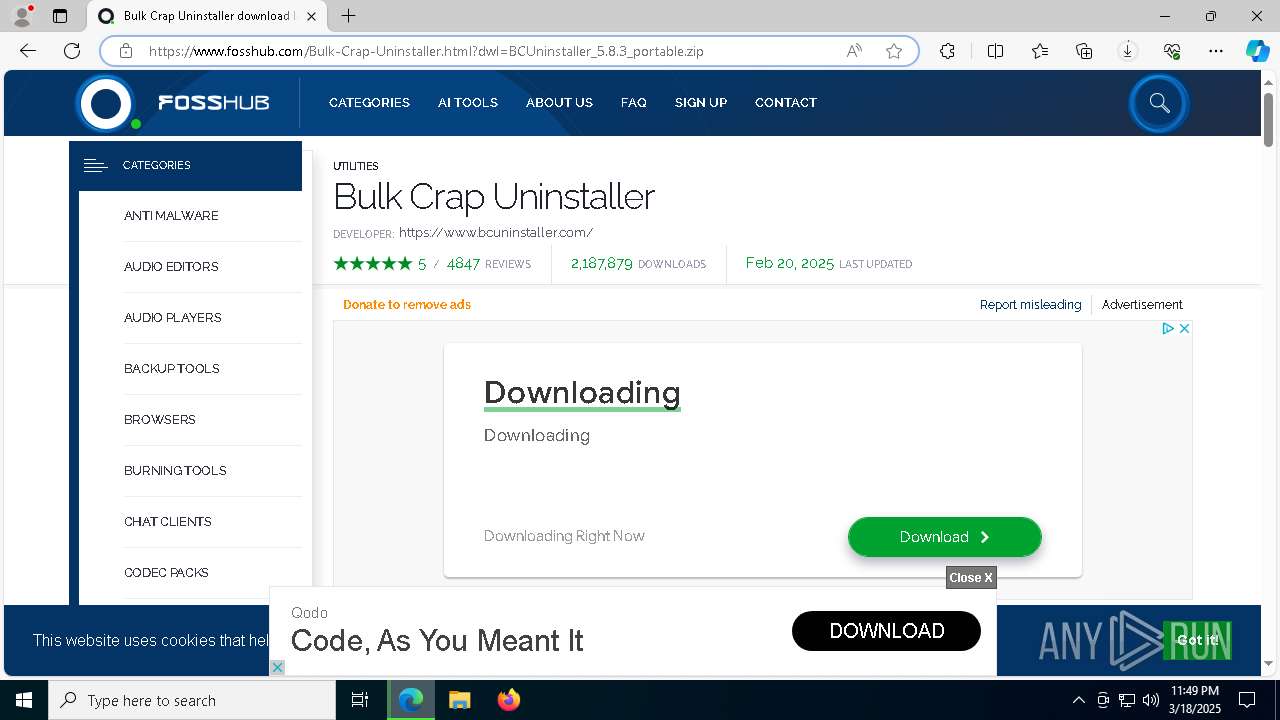Click Report misleading link
Viewport: 1280px width, 720px height.
[1030, 305]
